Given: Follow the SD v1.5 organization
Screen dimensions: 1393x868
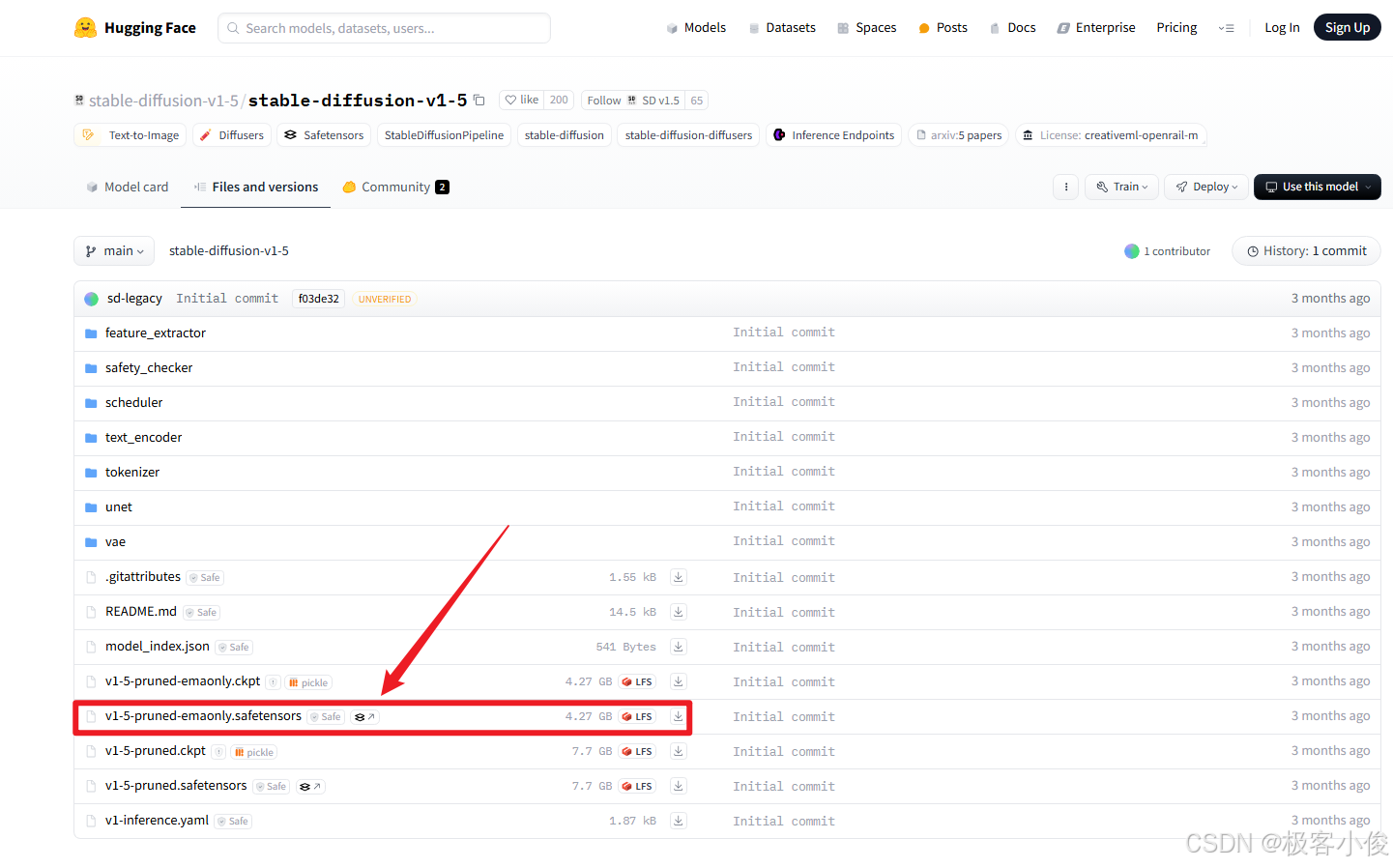Looking at the screenshot, I should coord(604,101).
